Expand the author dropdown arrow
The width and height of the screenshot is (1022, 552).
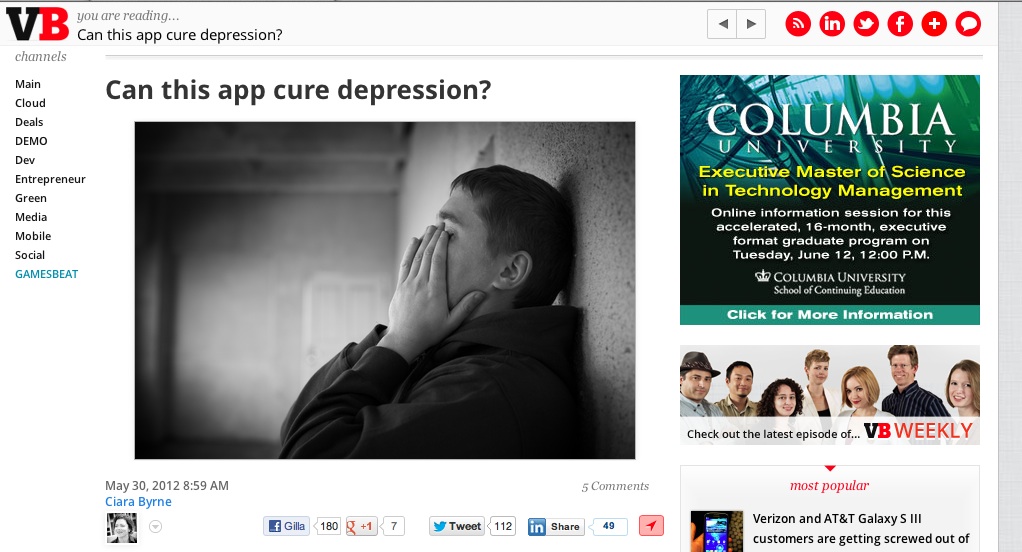pos(155,527)
